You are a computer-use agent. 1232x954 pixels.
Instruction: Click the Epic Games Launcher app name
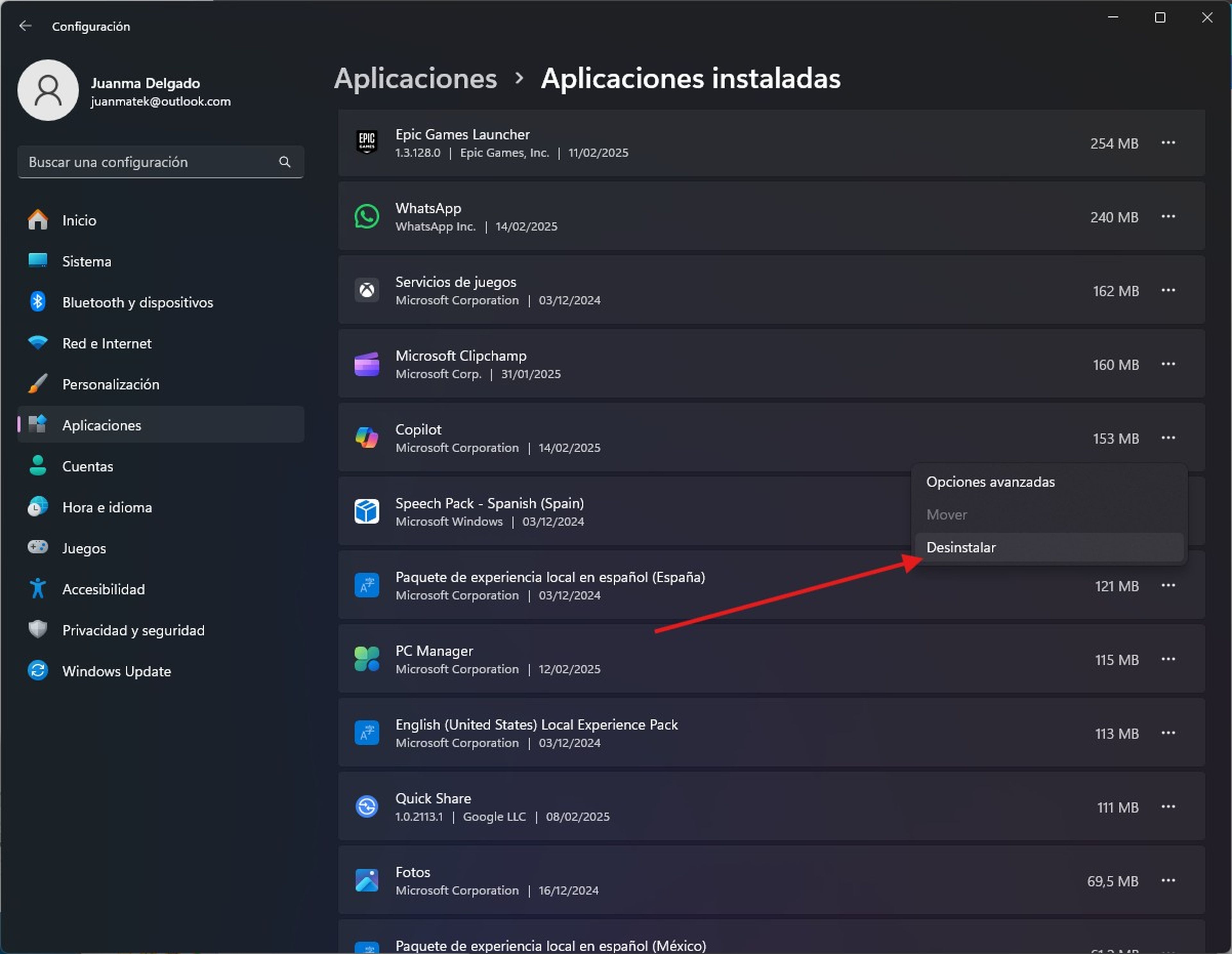(x=463, y=134)
